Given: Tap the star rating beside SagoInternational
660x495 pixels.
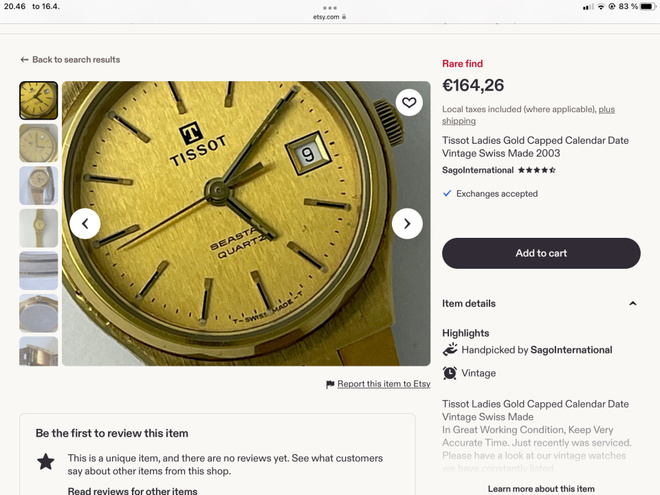Looking at the screenshot, I should (537, 170).
